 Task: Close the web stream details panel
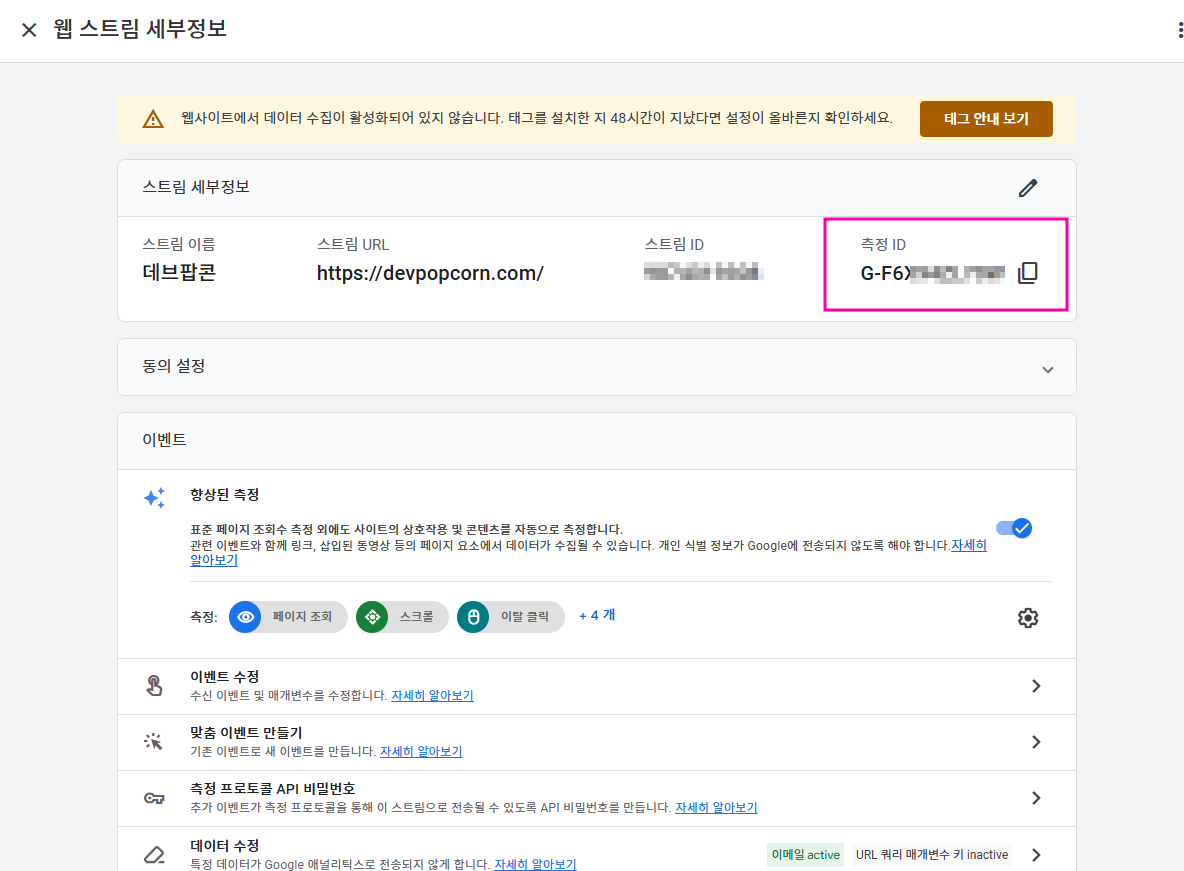click(x=29, y=29)
